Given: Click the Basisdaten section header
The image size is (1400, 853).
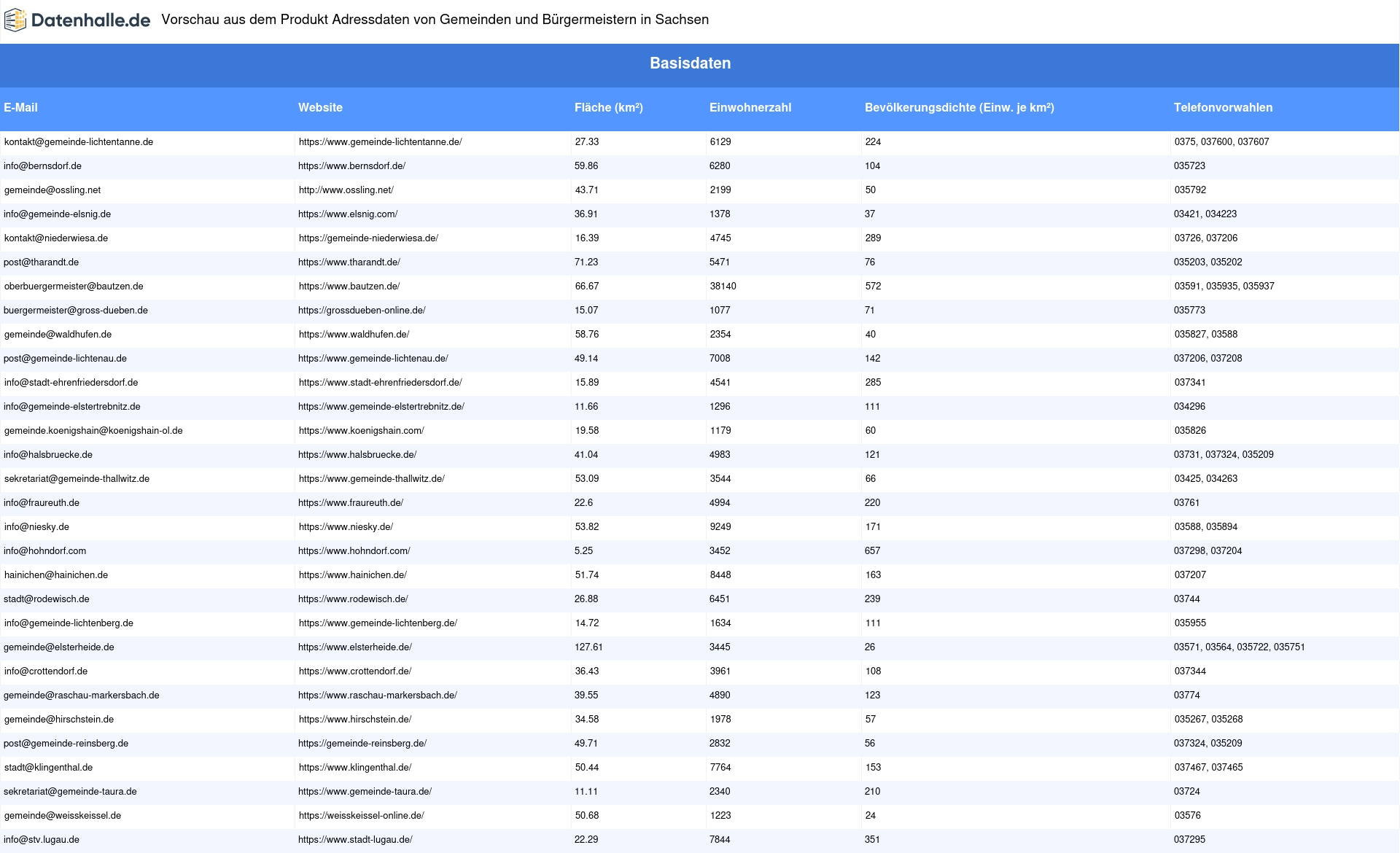Looking at the screenshot, I should tap(690, 63).
